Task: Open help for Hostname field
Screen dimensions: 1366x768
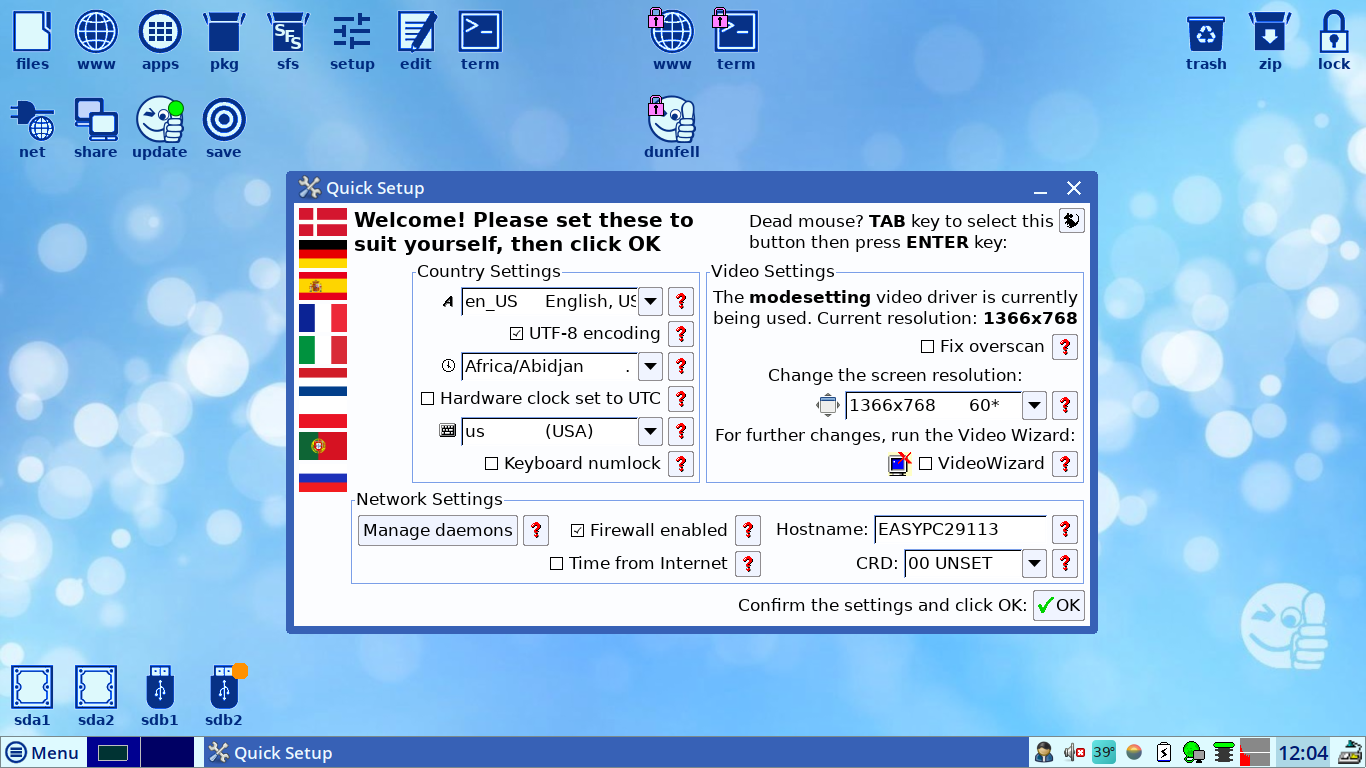Action: 1065,530
